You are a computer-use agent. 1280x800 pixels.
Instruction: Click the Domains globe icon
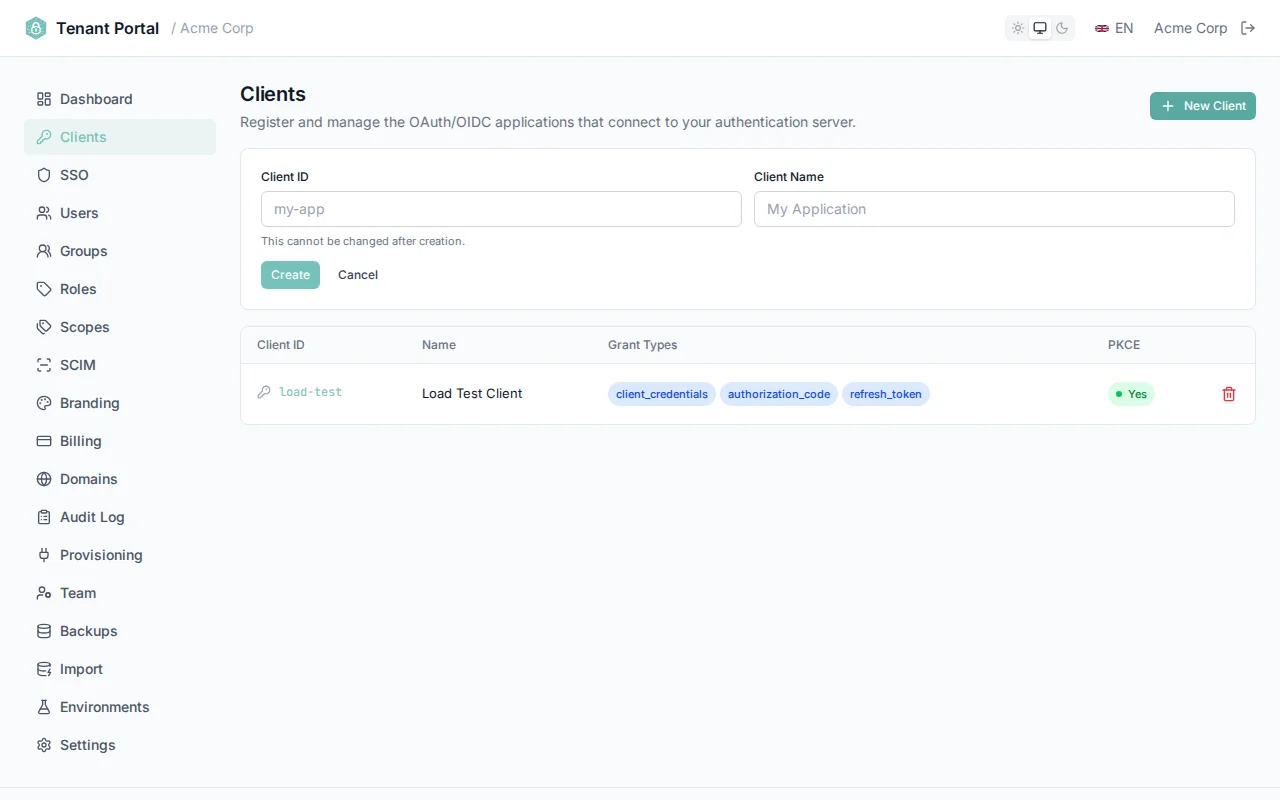(x=44, y=479)
